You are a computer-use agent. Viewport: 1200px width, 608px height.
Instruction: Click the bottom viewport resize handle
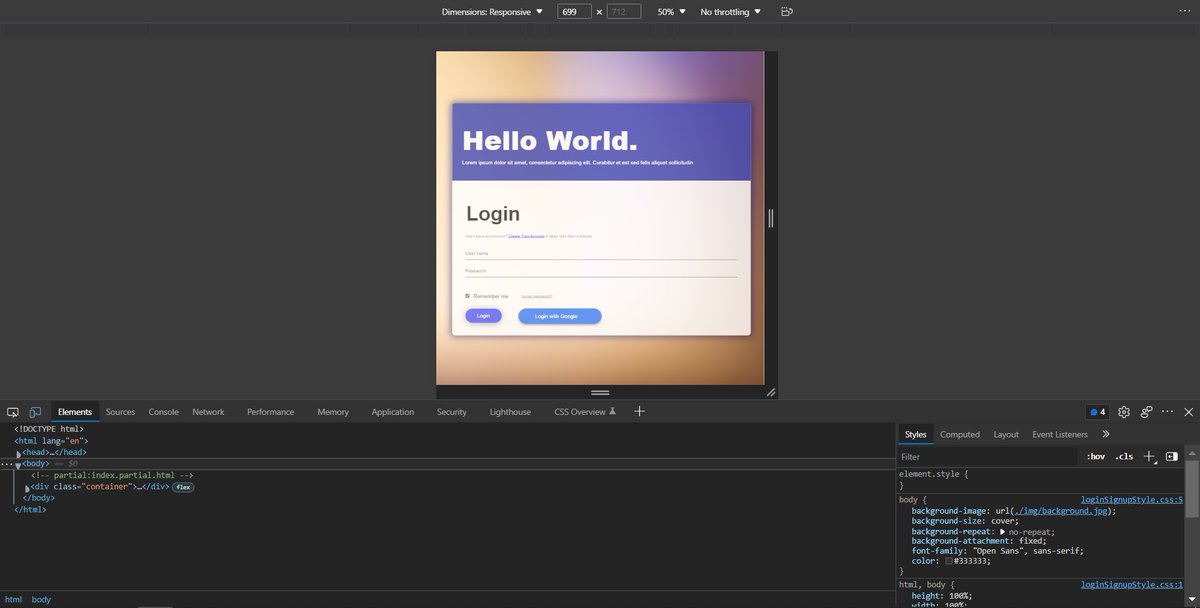click(x=600, y=392)
